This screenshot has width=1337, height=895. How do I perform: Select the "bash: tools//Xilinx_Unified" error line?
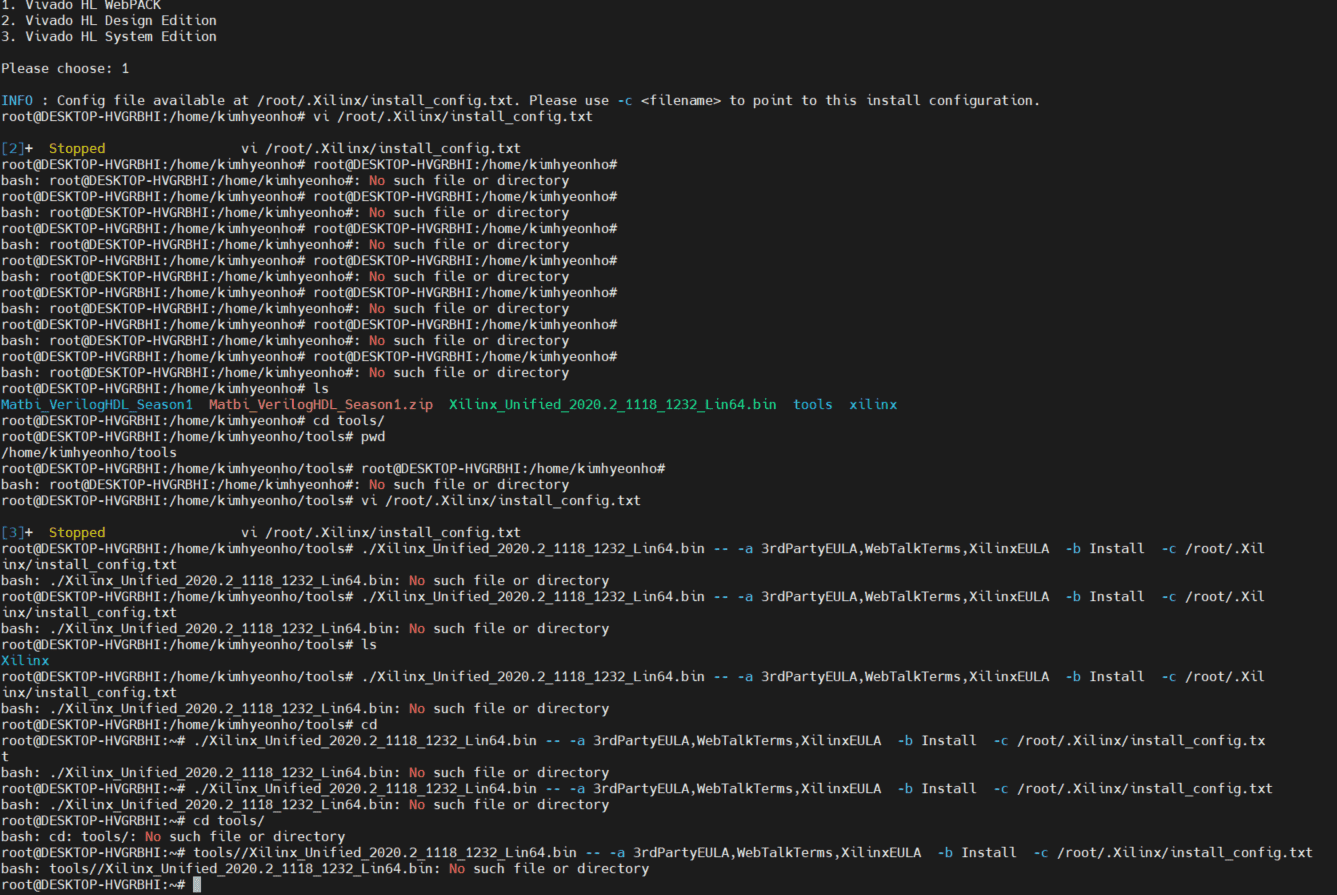(325, 868)
